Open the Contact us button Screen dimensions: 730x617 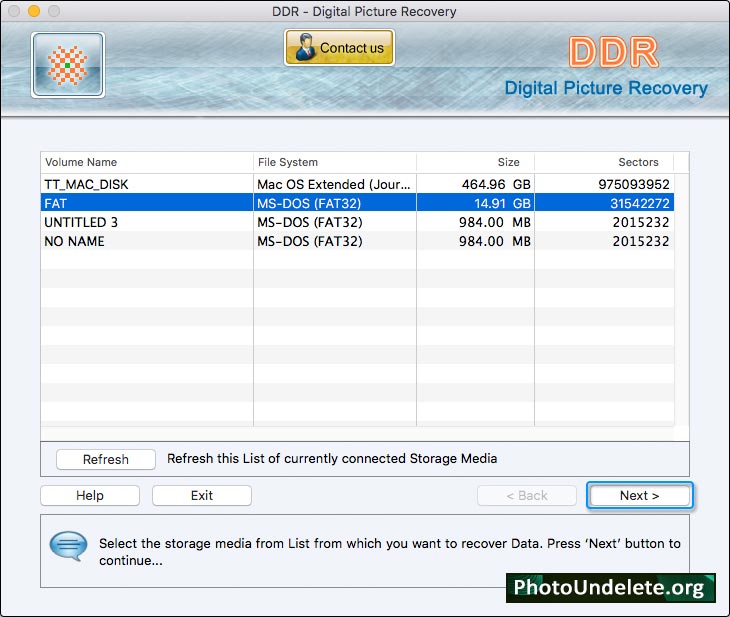pos(339,47)
